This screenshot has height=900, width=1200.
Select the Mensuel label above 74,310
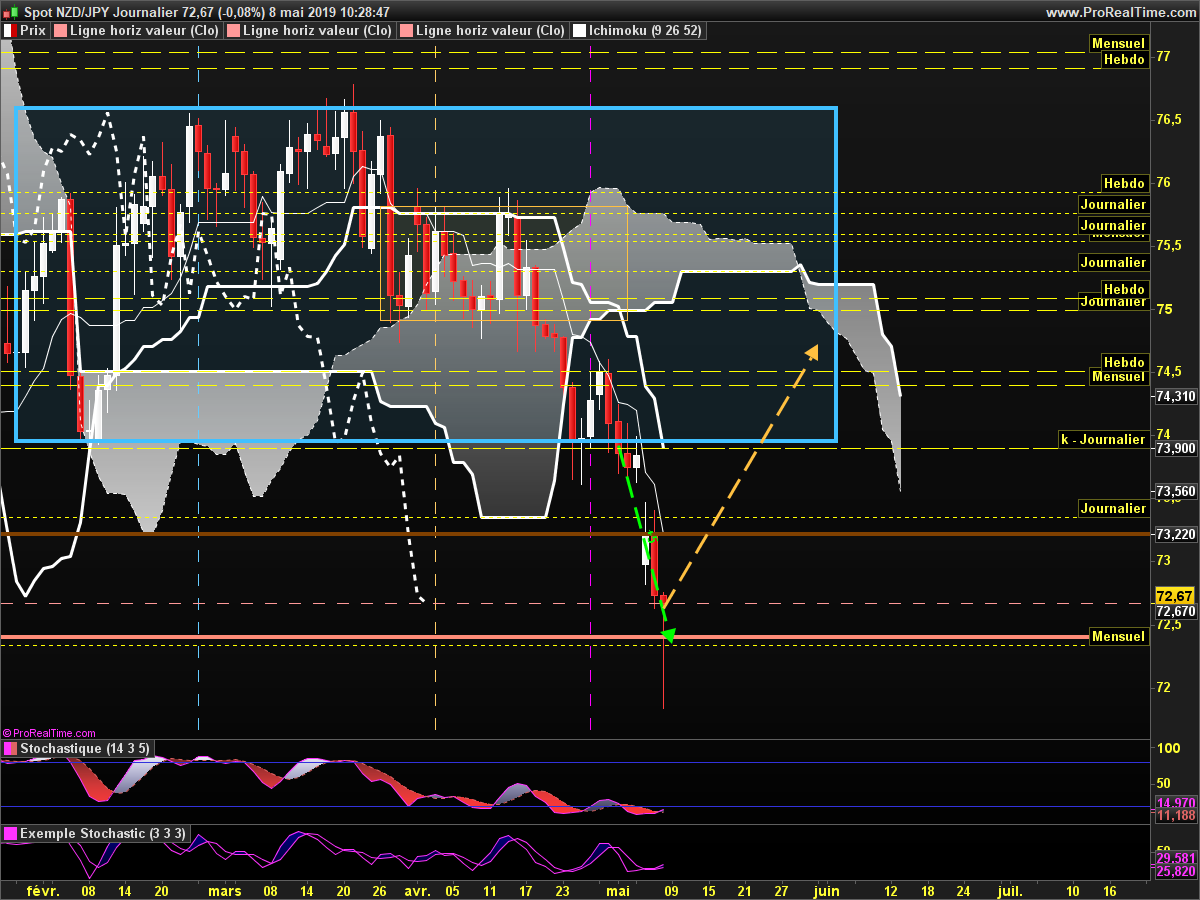click(1118, 377)
